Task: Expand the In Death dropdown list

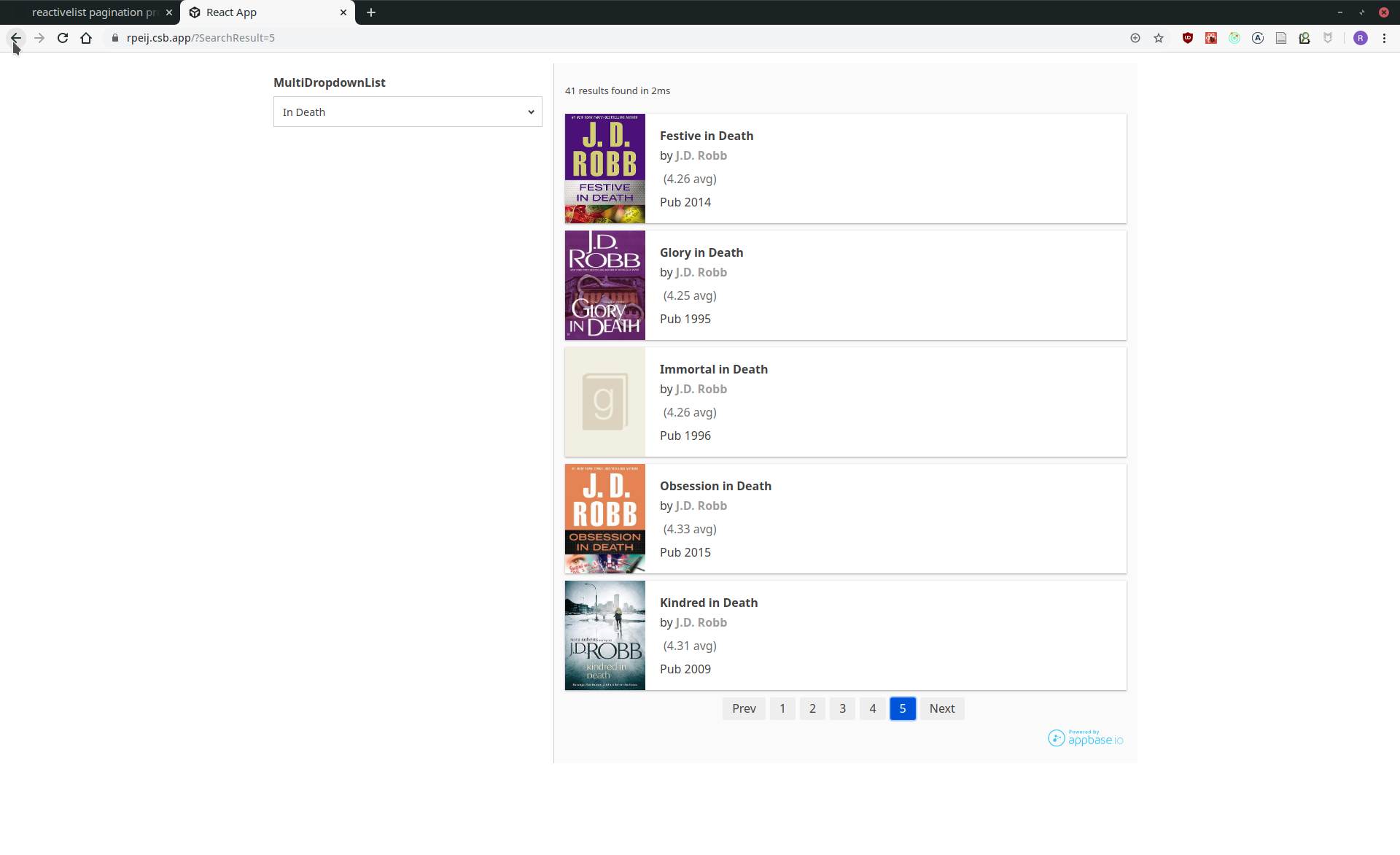Action: click(408, 112)
